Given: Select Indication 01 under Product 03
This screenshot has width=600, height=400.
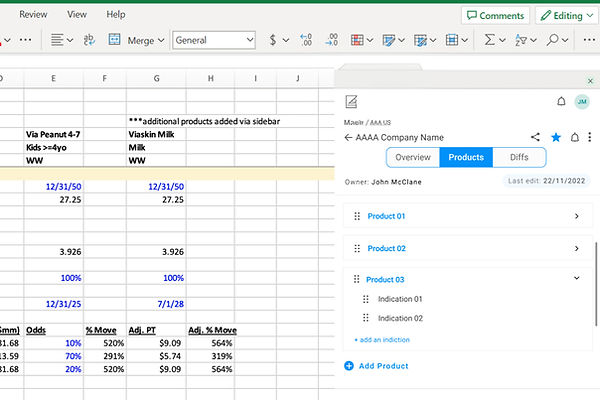Looking at the screenshot, I should coord(400,299).
